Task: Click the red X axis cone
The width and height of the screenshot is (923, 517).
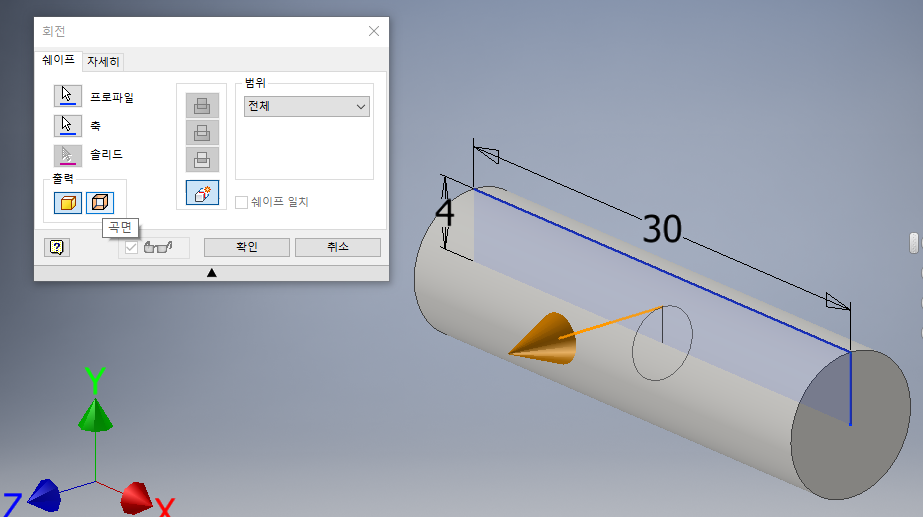Action: pos(136,498)
